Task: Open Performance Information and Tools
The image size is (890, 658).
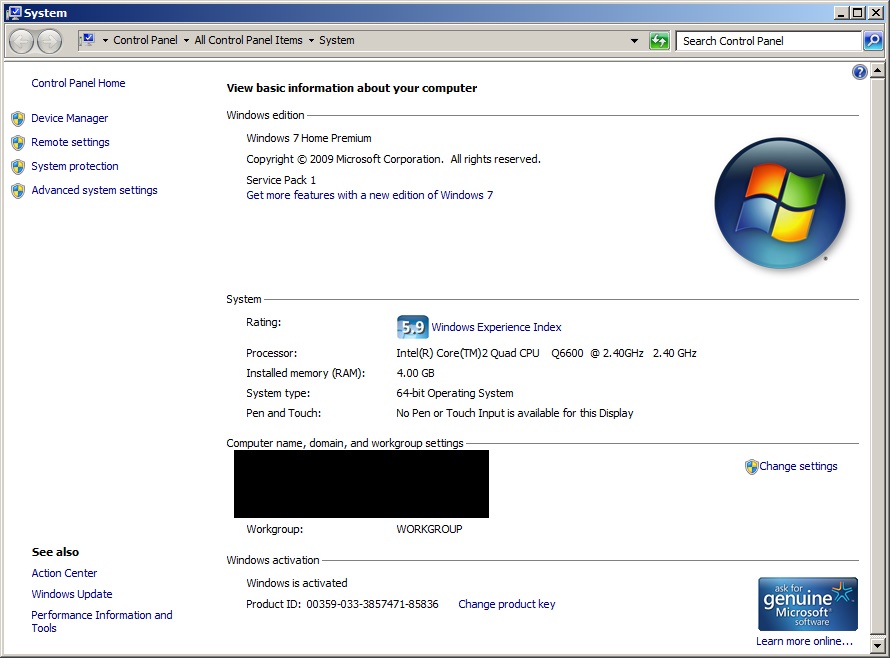Action: point(102,621)
